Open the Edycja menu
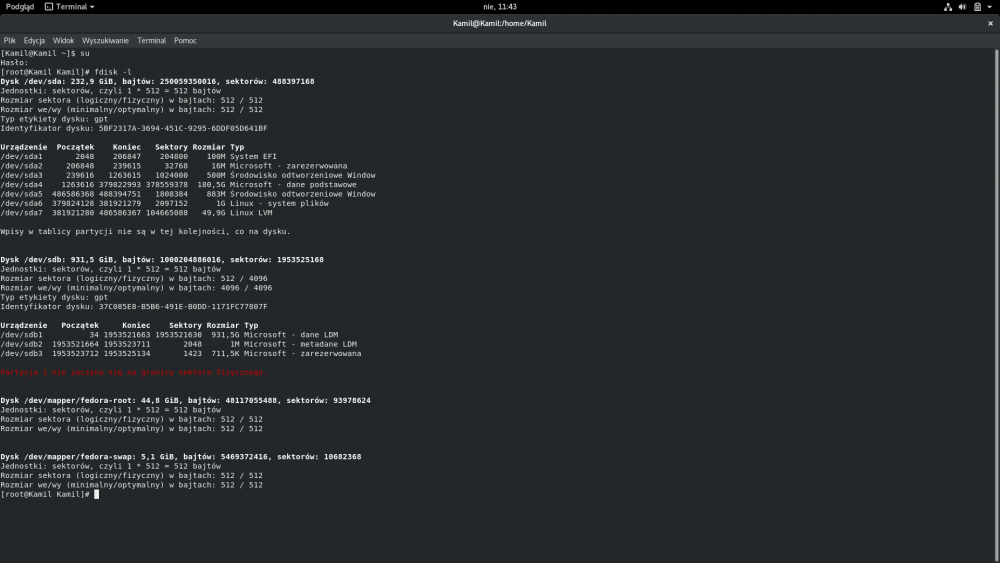 point(34,40)
